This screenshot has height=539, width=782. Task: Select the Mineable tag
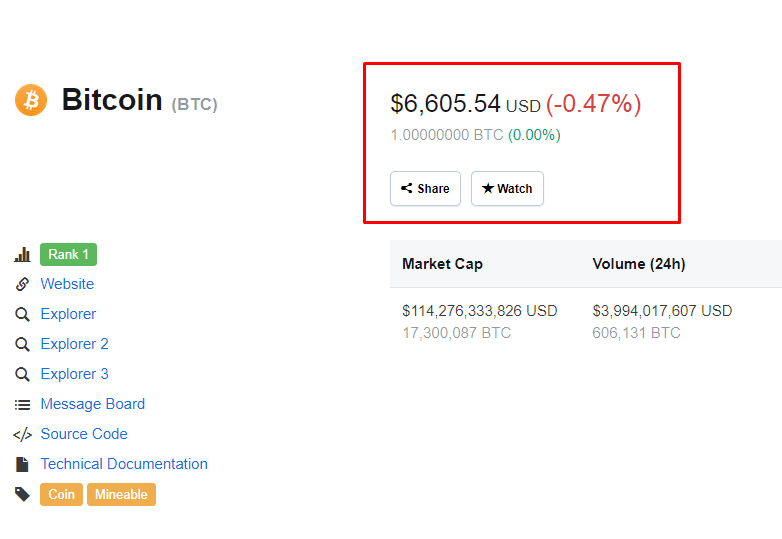pyautogui.click(x=121, y=494)
